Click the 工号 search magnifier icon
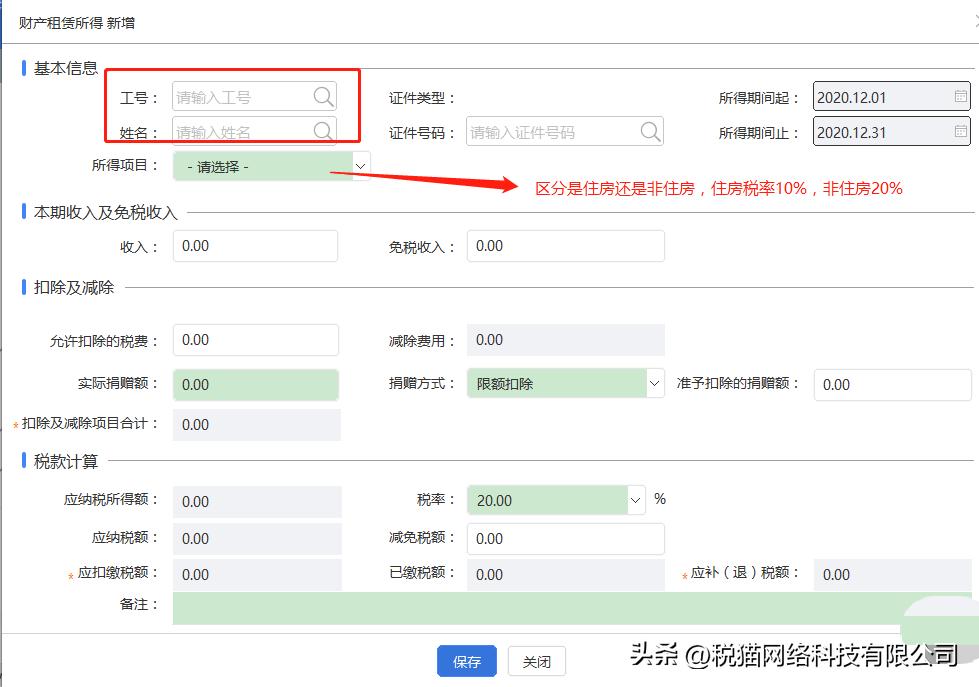The width and height of the screenshot is (979, 687). click(x=322, y=97)
